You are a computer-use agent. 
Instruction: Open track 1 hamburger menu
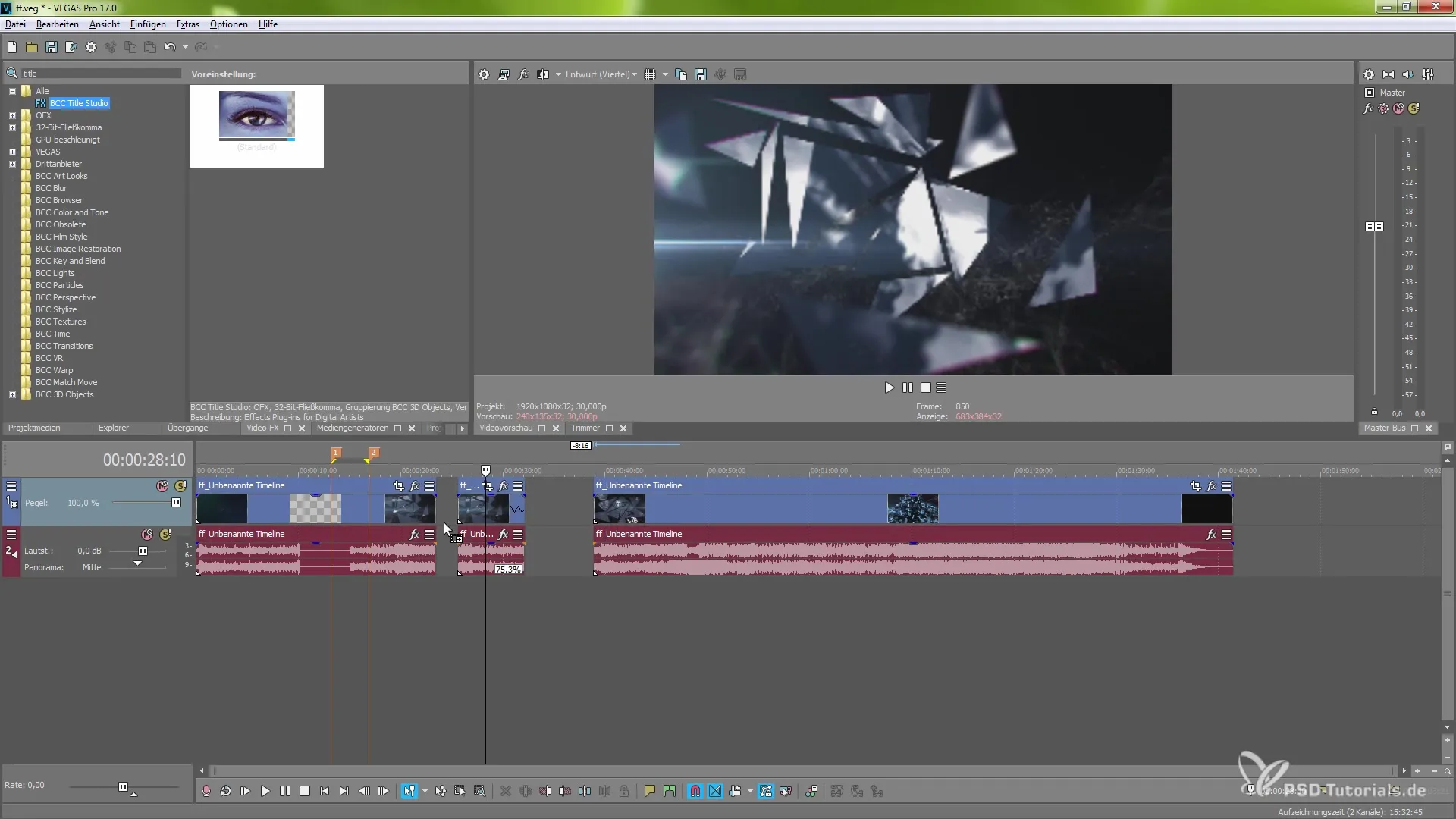11,486
